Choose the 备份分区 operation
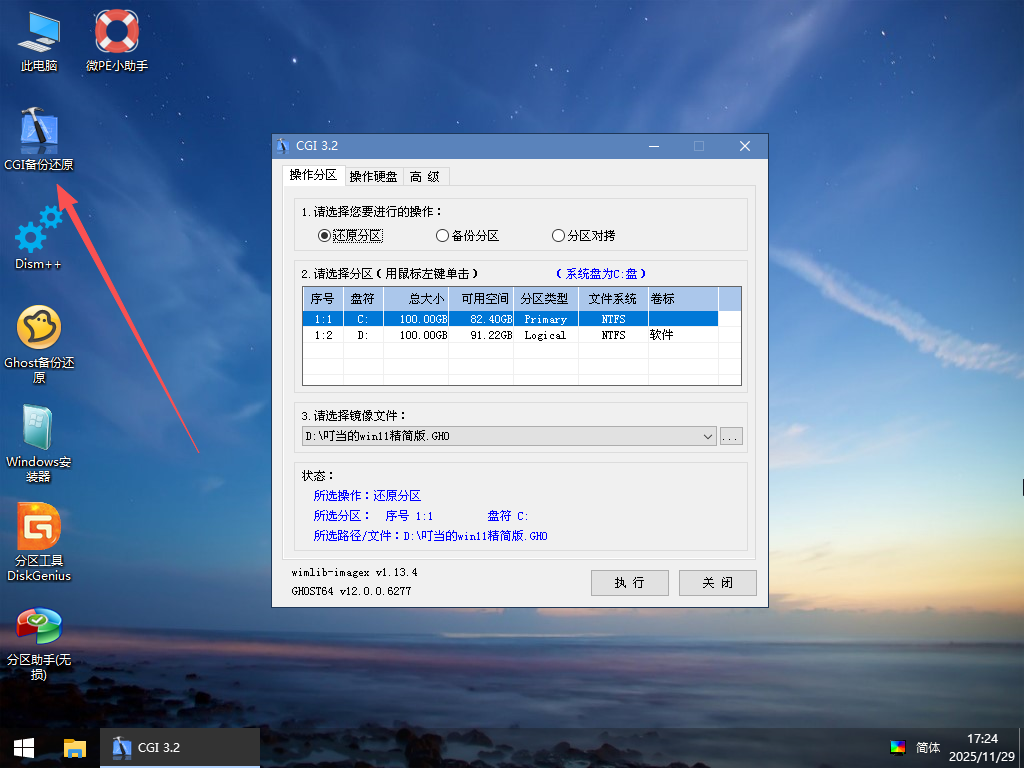This screenshot has height=768, width=1024. [442, 235]
